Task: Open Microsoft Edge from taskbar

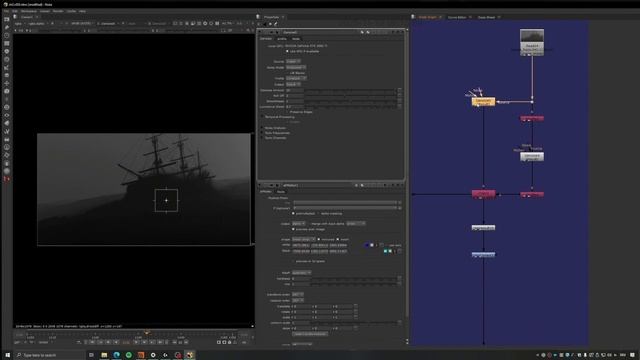Action: (x=116, y=355)
